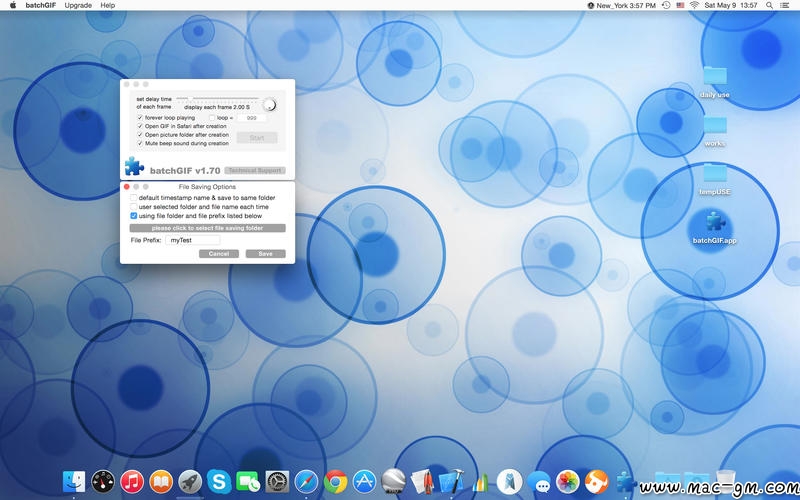Viewport: 800px width, 500px height.
Task: Open iTunes music app in dock
Action: click(x=132, y=481)
